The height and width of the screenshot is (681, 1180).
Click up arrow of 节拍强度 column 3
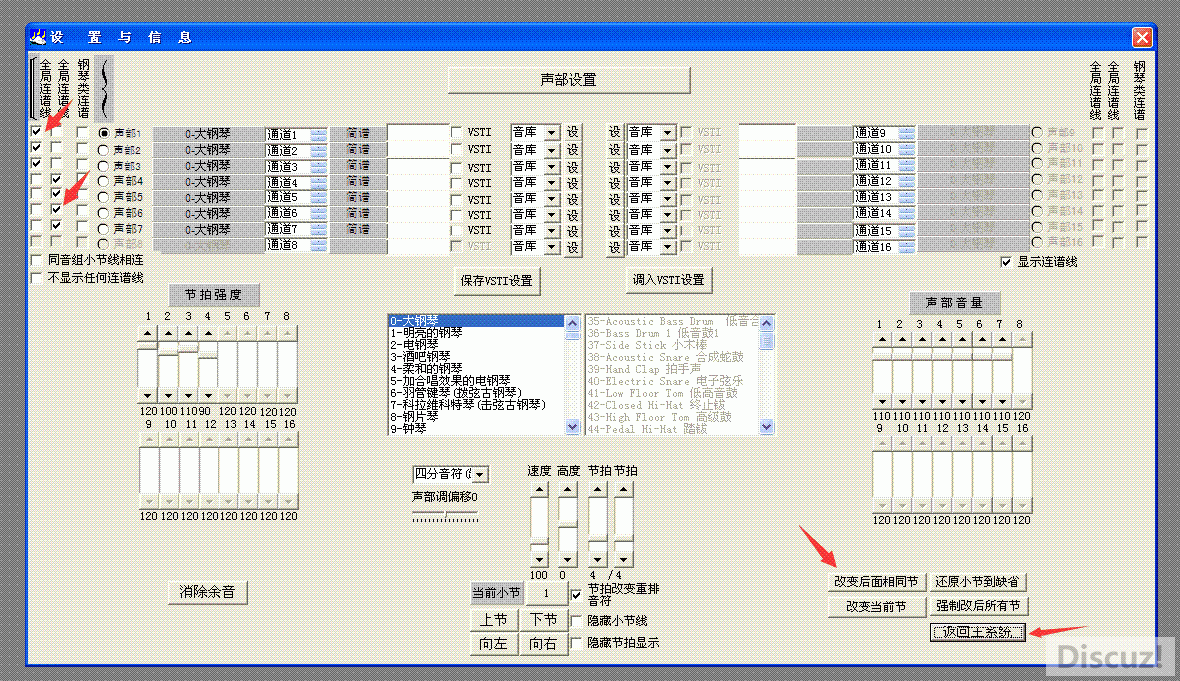click(x=188, y=333)
